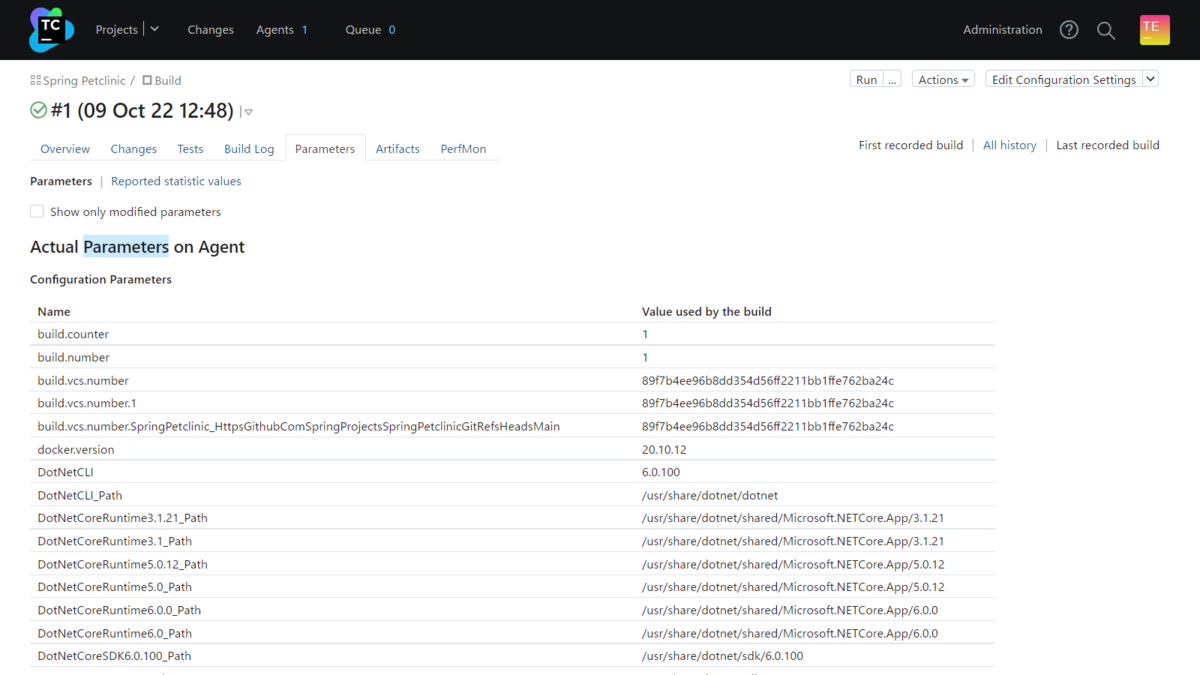The height and width of the screenshot is (675, 1200).
Task: Open the Artifacts tab
Action: click(397, 149)
